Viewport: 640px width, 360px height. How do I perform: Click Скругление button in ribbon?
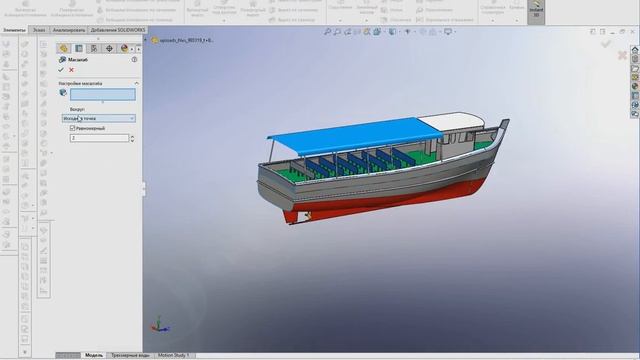point(340,5)
